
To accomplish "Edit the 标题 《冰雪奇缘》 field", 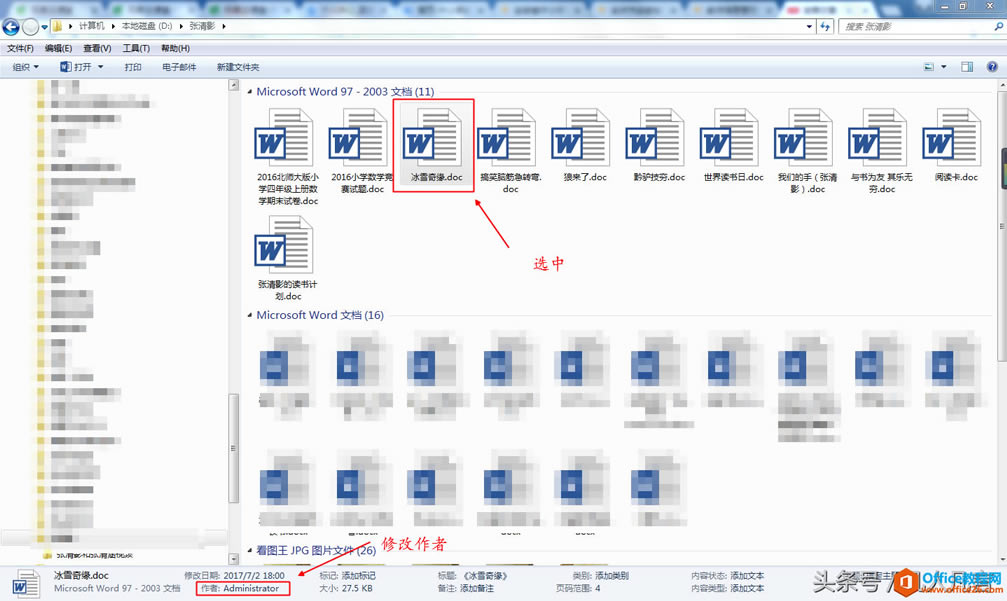I will click(x=485, y=576).
